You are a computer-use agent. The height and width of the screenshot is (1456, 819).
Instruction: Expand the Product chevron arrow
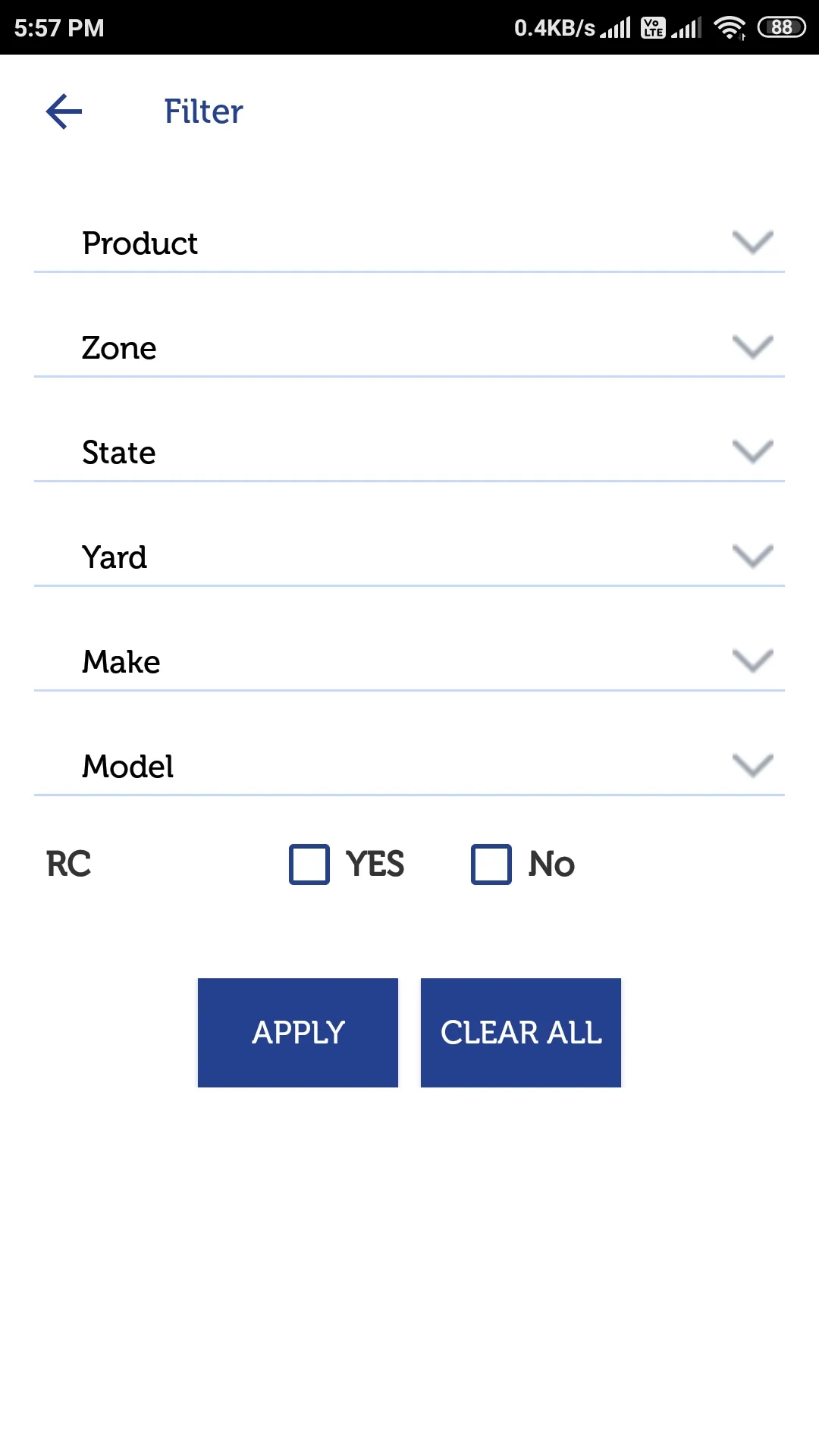[x=753, y=243]
